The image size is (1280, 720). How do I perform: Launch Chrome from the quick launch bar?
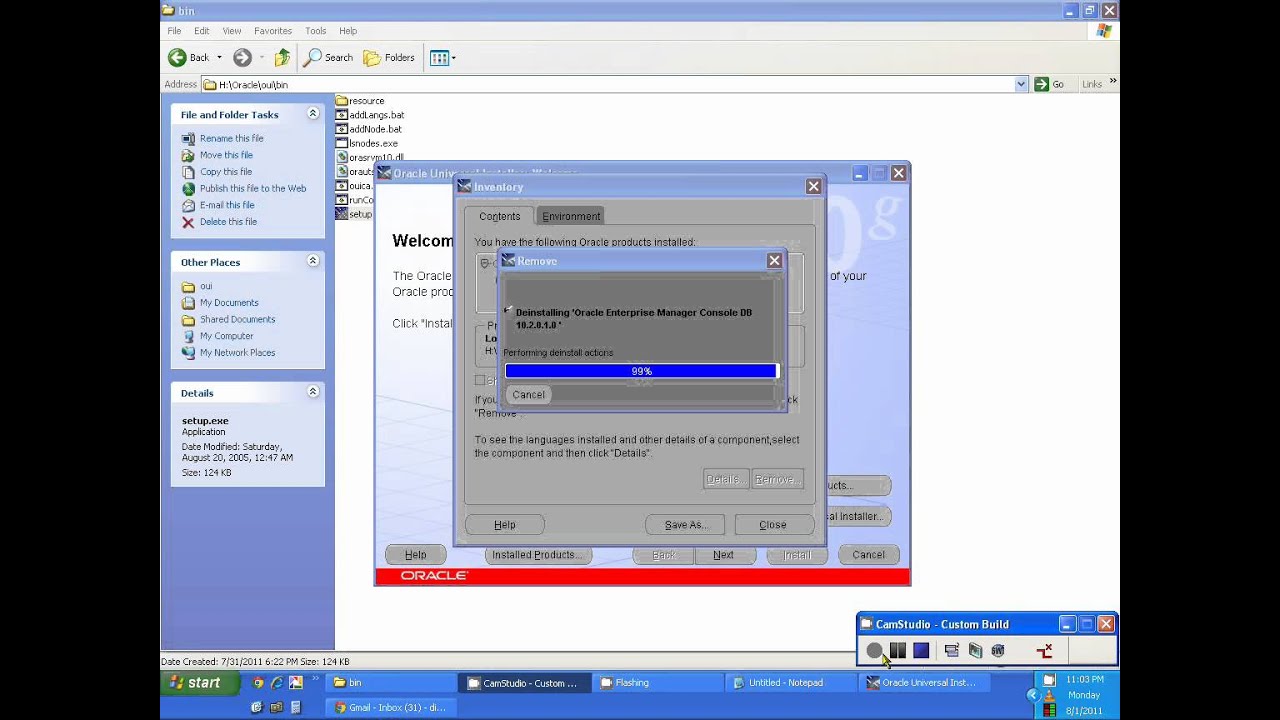[259, 683]
